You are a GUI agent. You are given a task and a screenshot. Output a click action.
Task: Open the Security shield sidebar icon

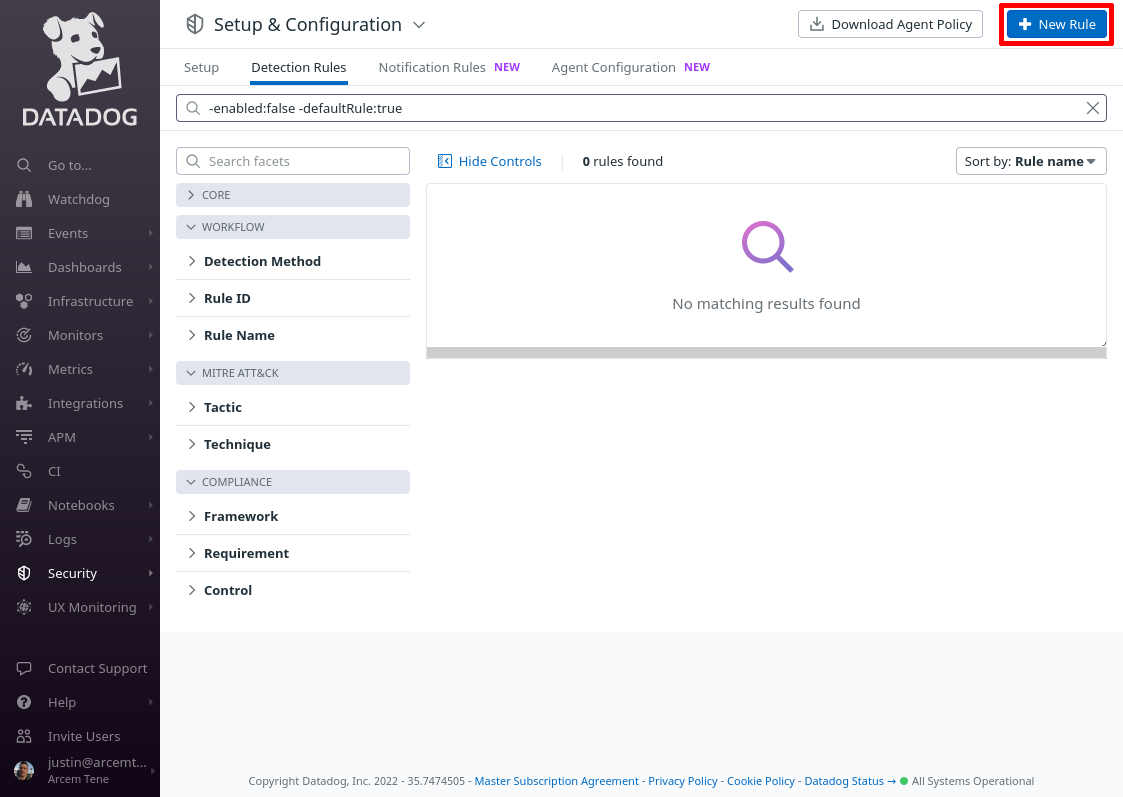(x=24, y=574)
